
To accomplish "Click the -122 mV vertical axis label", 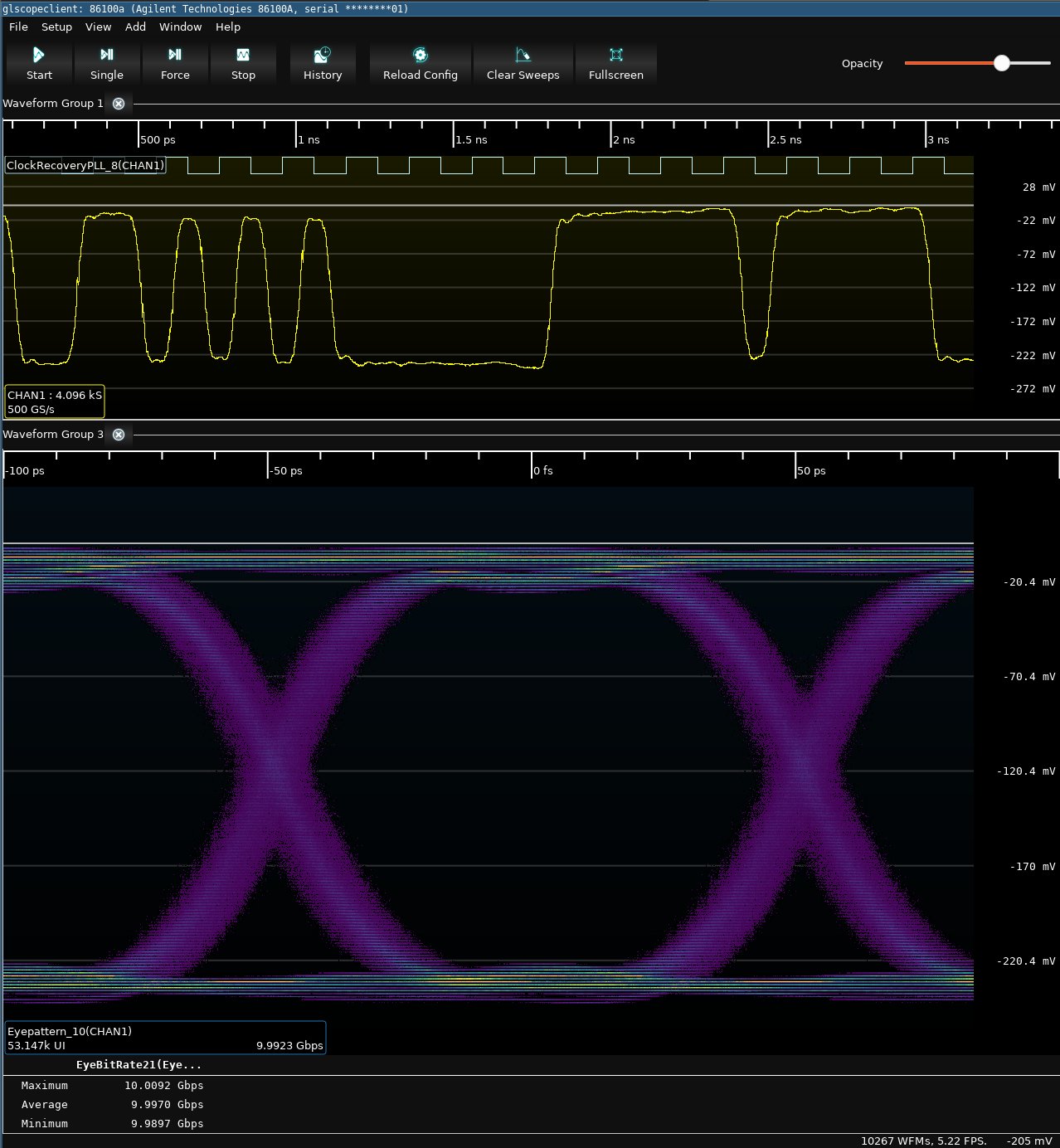I will click(1033, 288).
